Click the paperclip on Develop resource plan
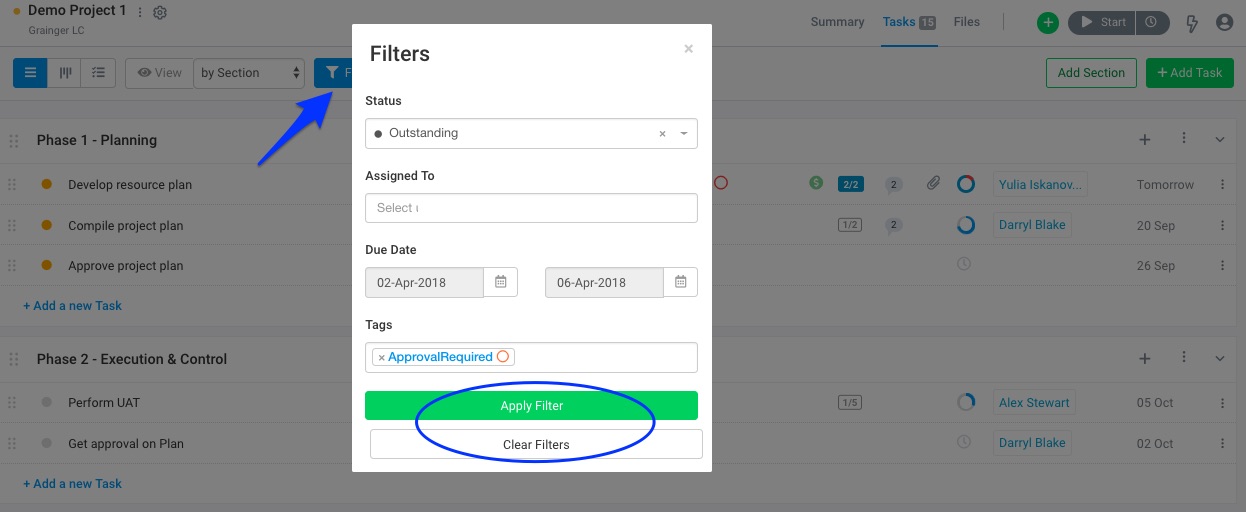 click(932, 183)
